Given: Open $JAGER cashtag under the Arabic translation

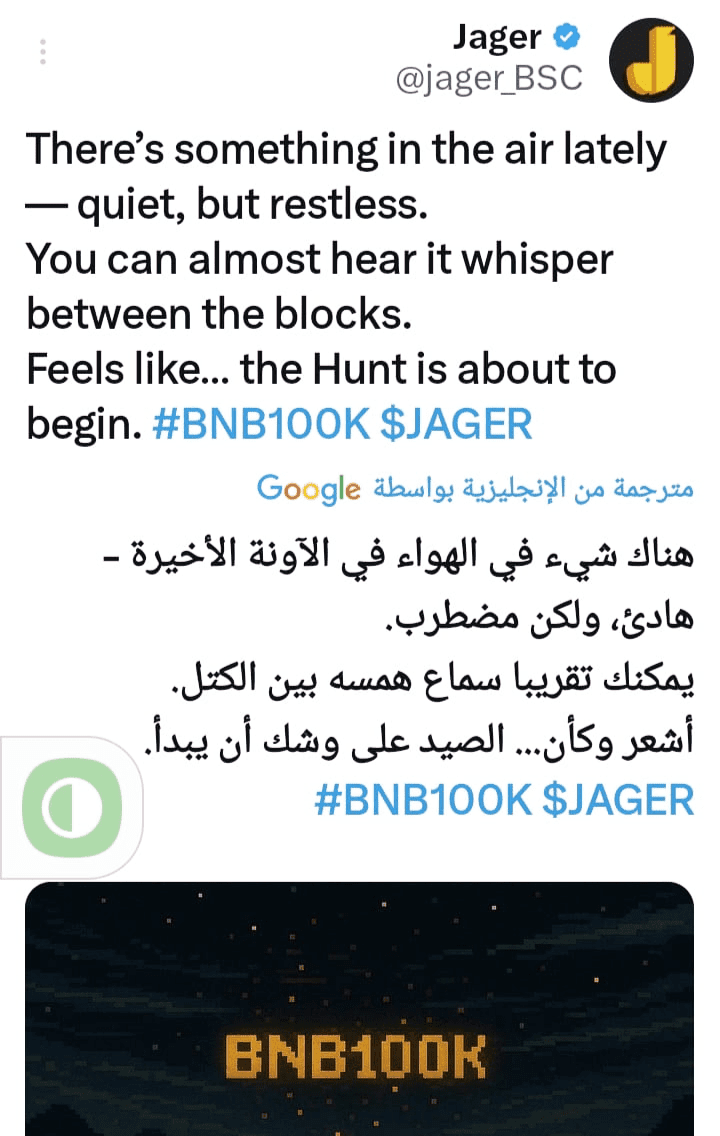Looking at the screenshot, I should (618, 800).
